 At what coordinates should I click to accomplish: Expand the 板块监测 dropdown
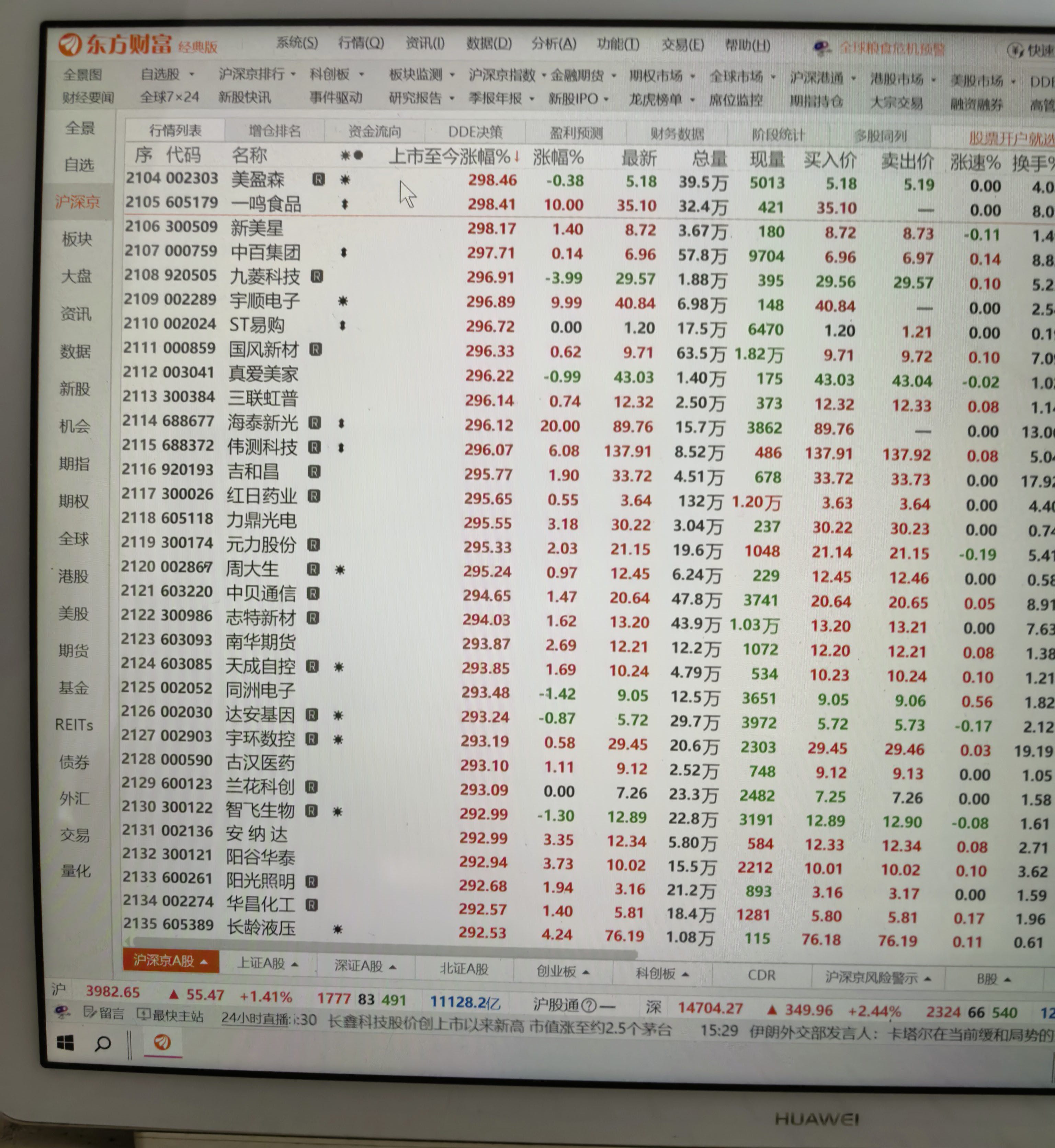point(452,75)
